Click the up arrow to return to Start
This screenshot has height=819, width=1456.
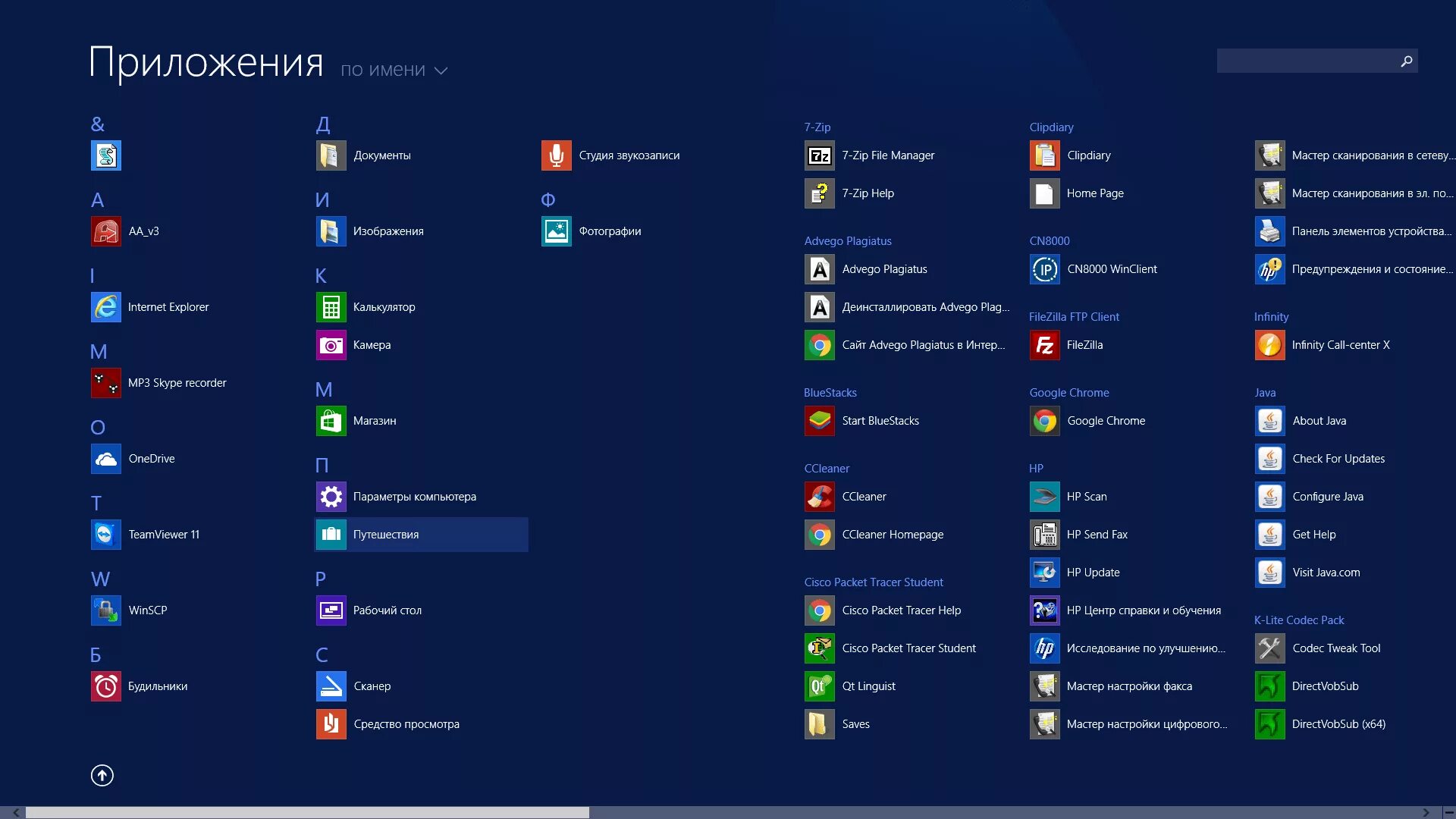coord(102,775)
